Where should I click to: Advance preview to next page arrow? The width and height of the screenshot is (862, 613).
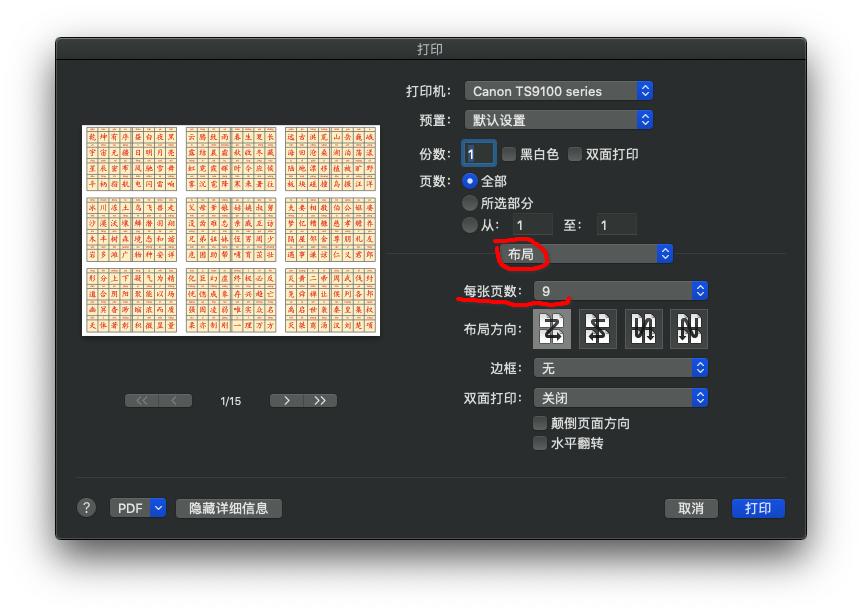click(x=285, y=399)
